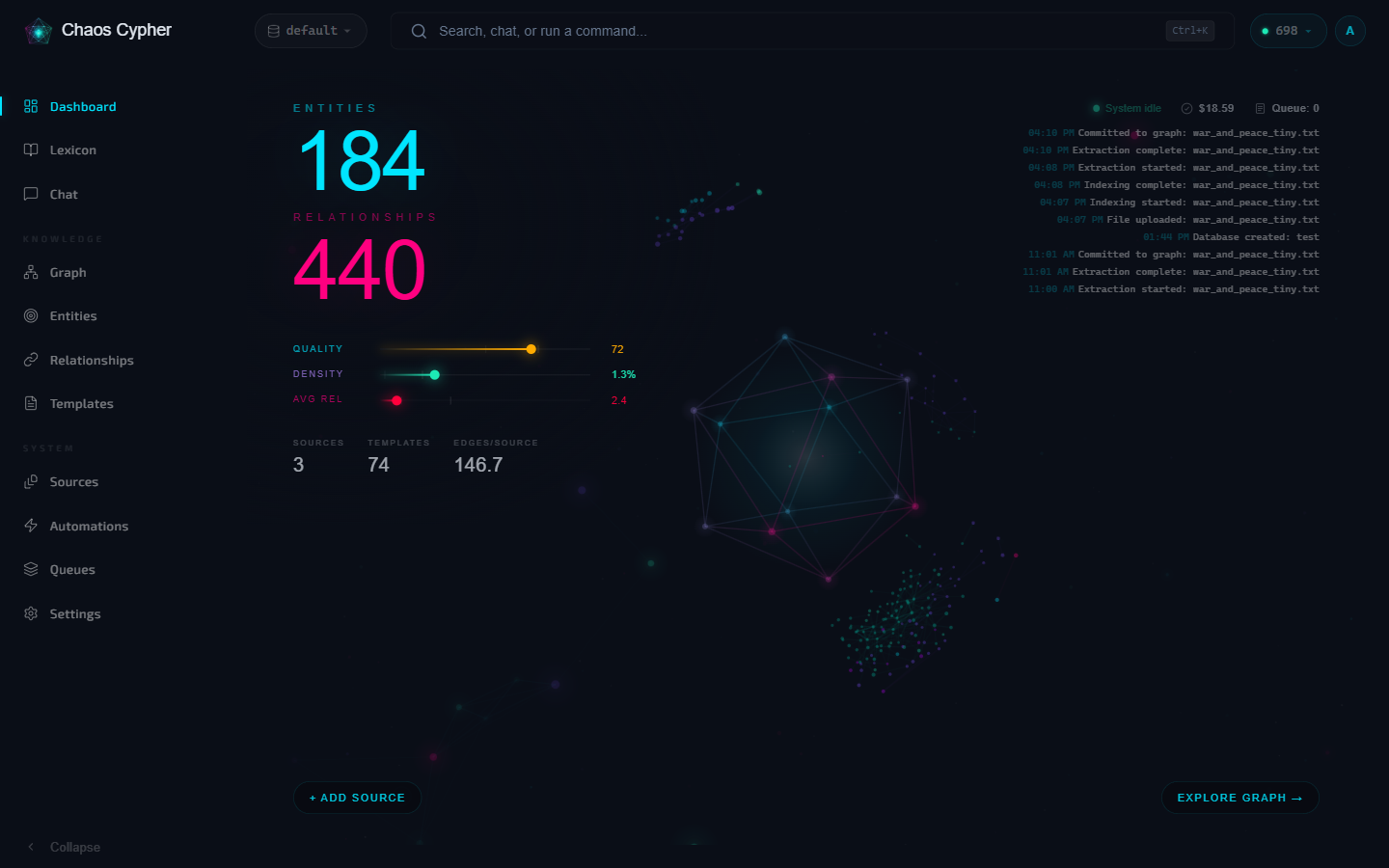Image resolution: width=1389 pixels, height=868 pixels.
Task: Click the Entities target icon
Action: [x=31, y=315]
